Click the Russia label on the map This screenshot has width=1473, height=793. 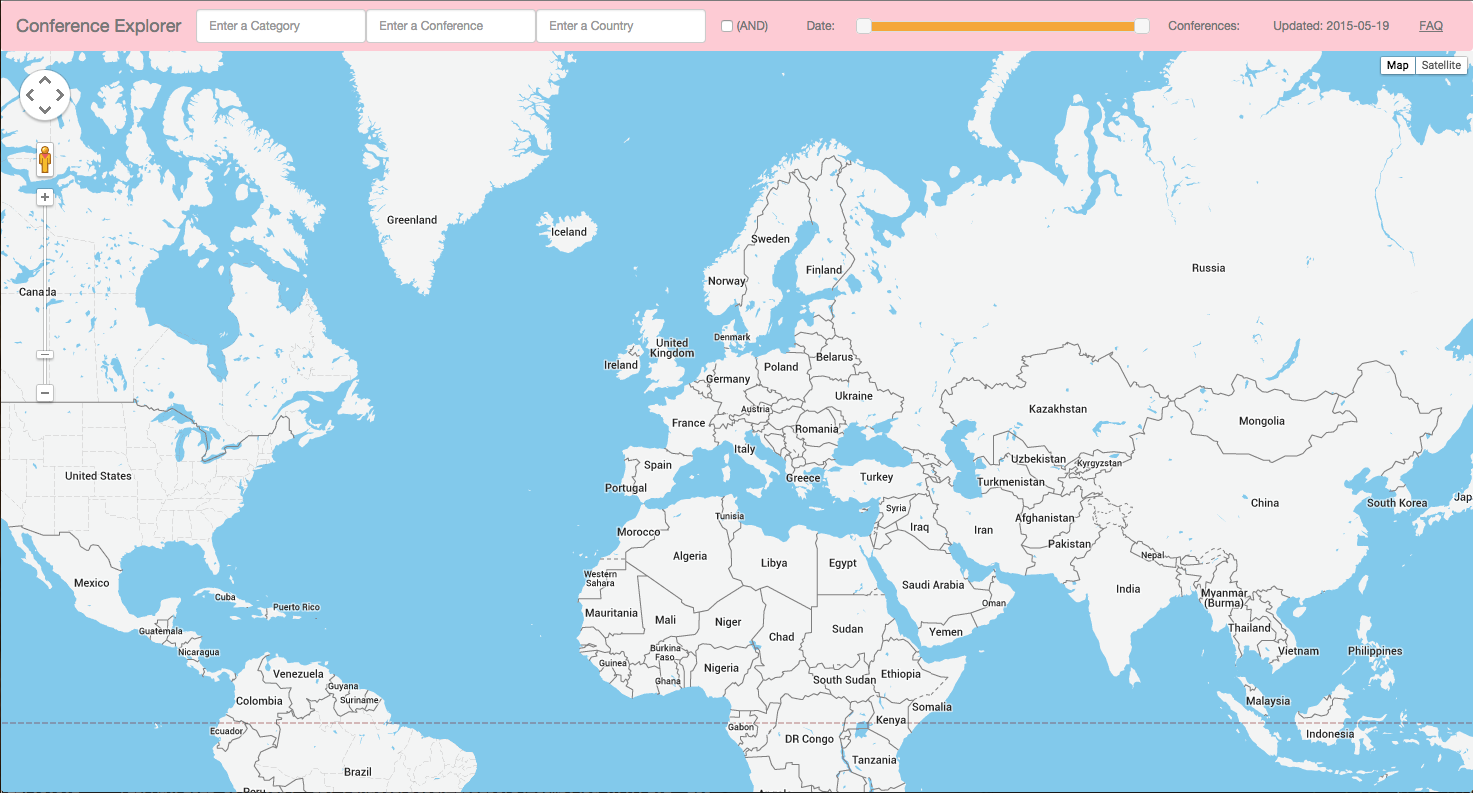[1208, 268]
